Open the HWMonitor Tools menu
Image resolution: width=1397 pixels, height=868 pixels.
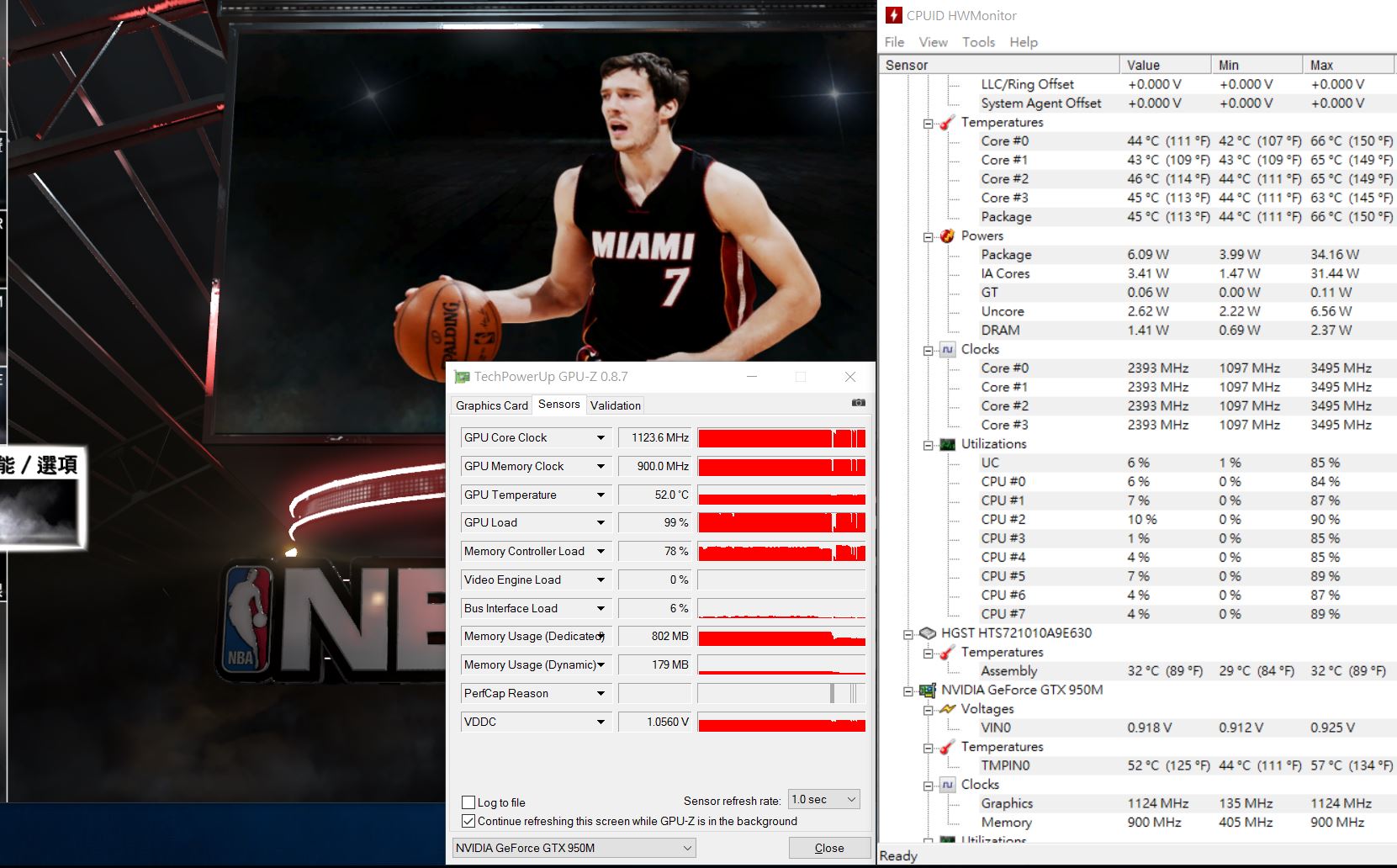coord(978,42)
